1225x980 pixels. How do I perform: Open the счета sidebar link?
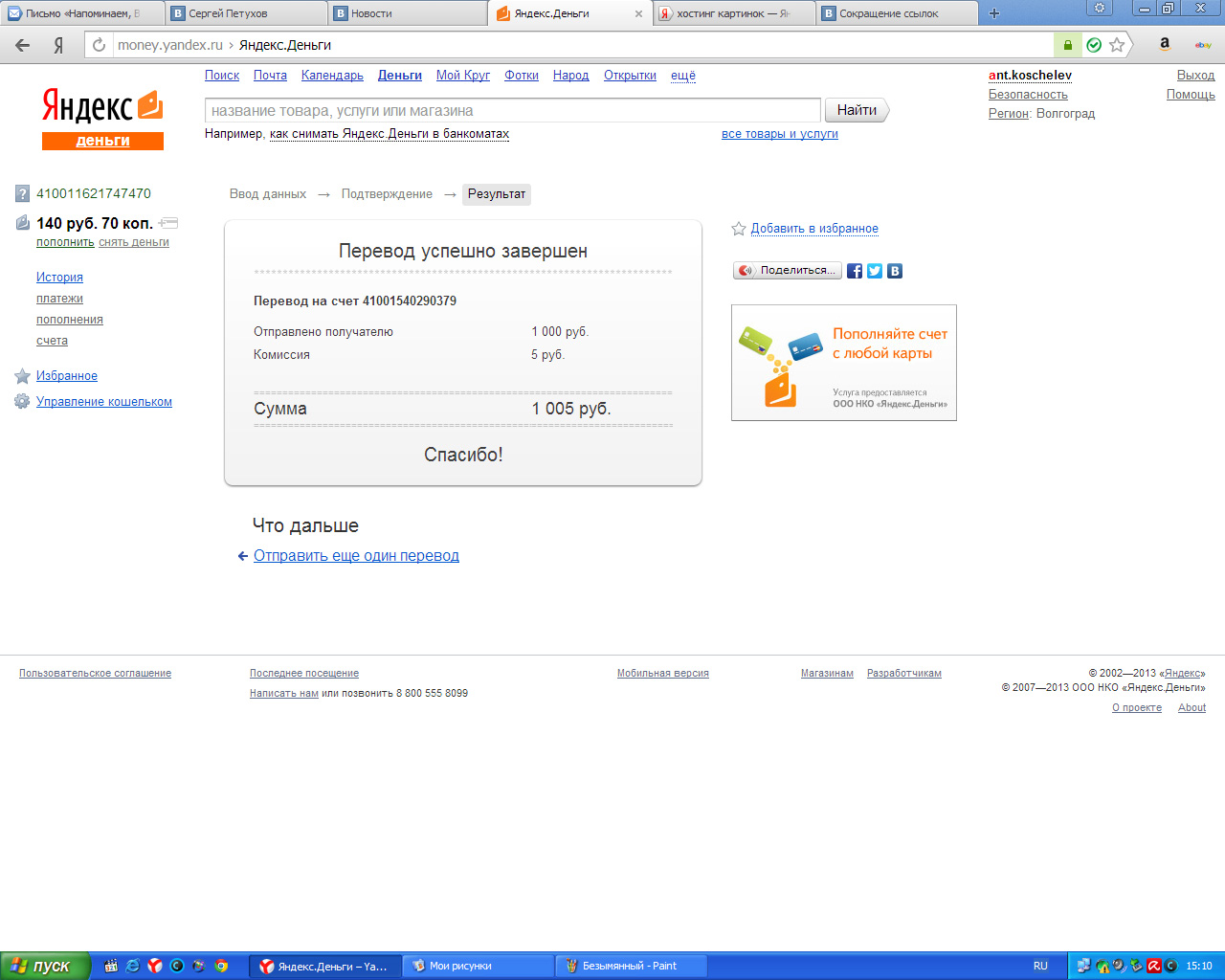tap(52, 341)
